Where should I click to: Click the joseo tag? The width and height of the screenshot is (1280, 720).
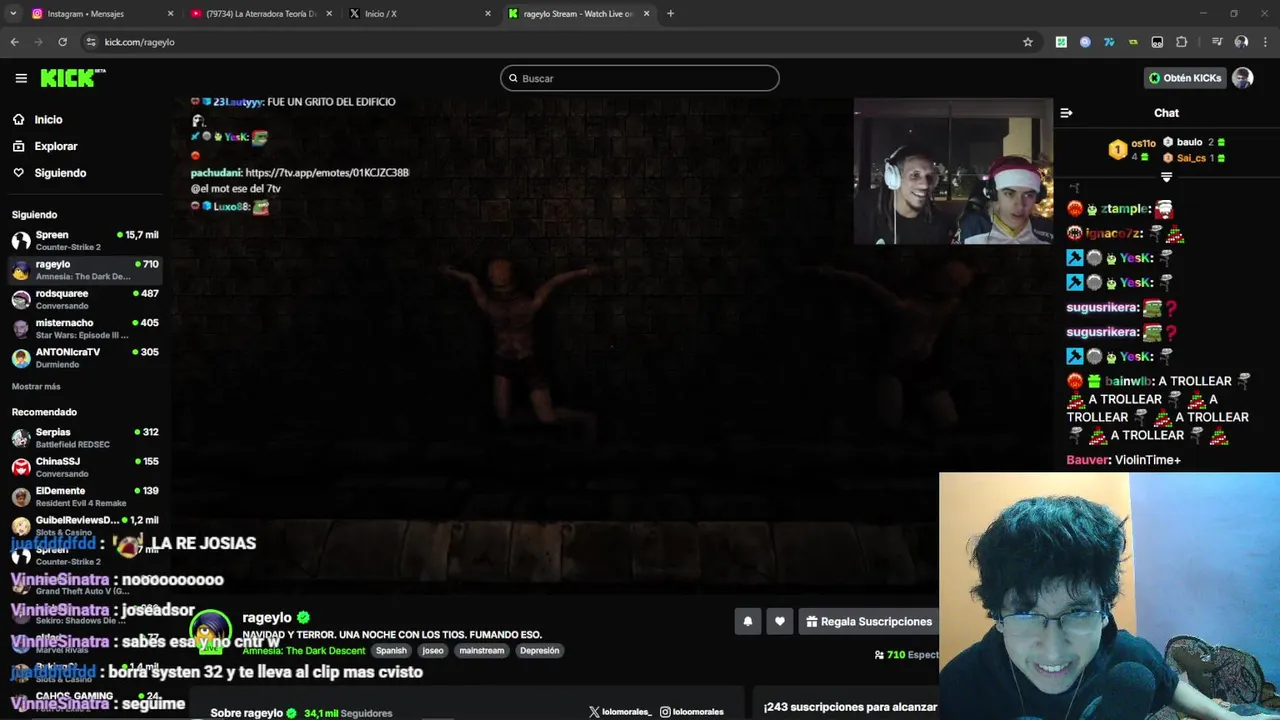click(x=433, y=650)
